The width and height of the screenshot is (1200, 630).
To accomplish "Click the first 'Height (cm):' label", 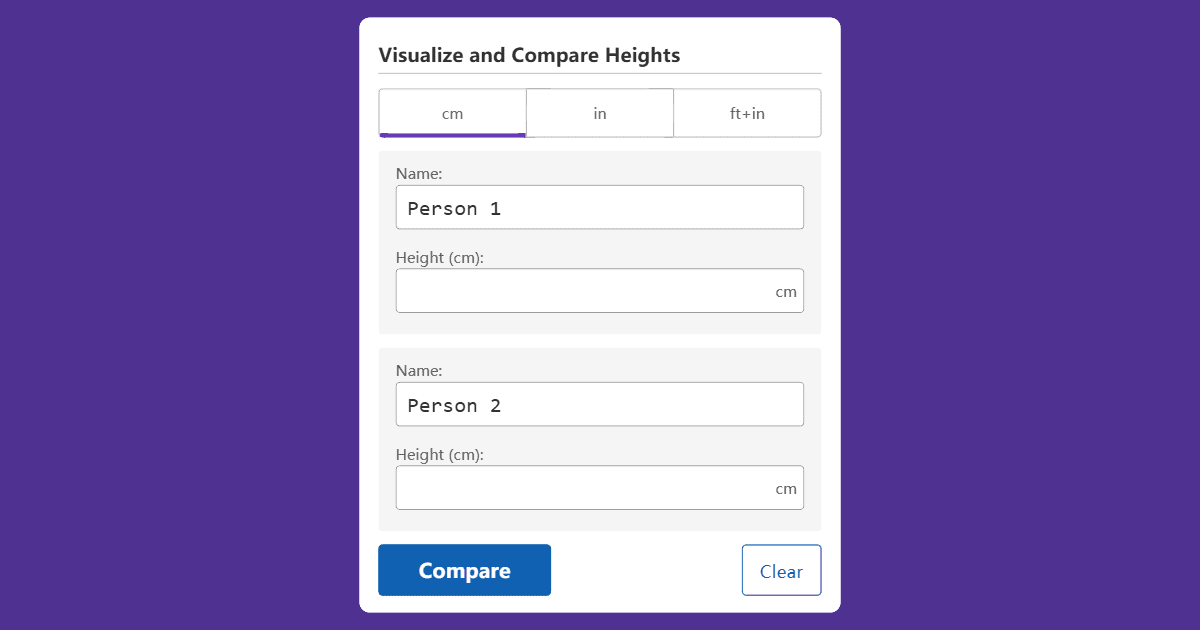I will tap(440, 257).
